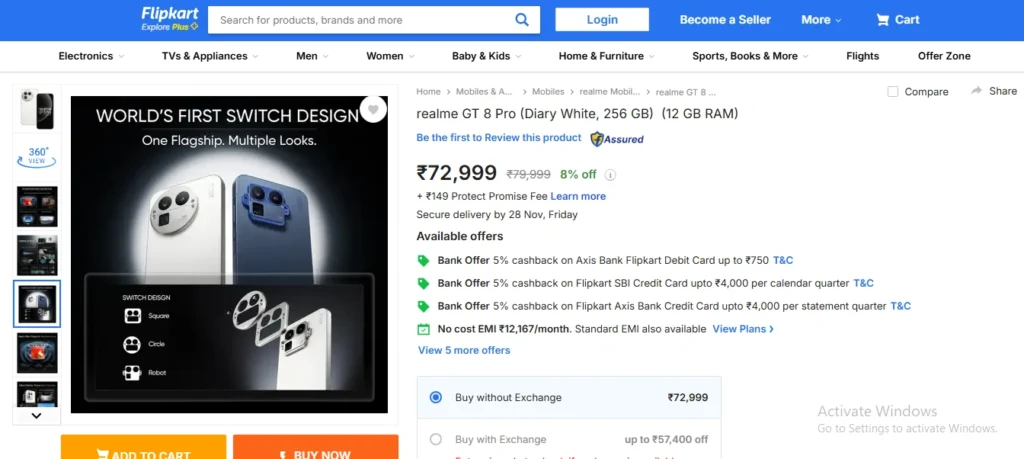This screenshot has height=459, width=1024.
Task: Select Buy with Exchange option
Action: [436, 439]
